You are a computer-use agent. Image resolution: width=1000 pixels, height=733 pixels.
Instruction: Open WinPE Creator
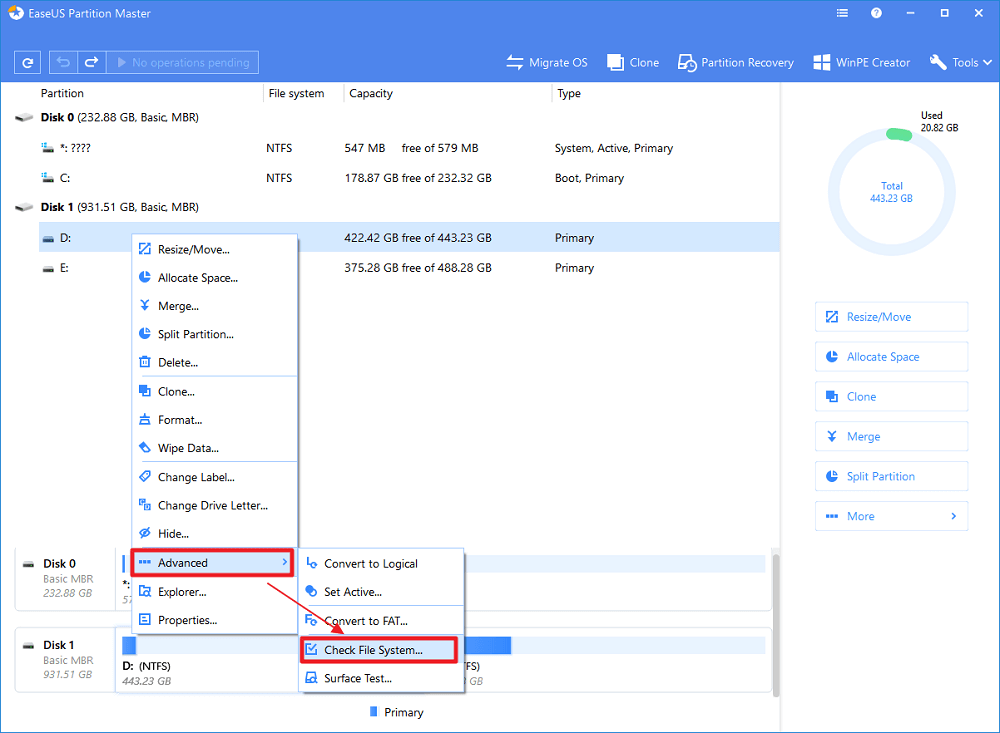pyautogui.click(x=861, y=62)
